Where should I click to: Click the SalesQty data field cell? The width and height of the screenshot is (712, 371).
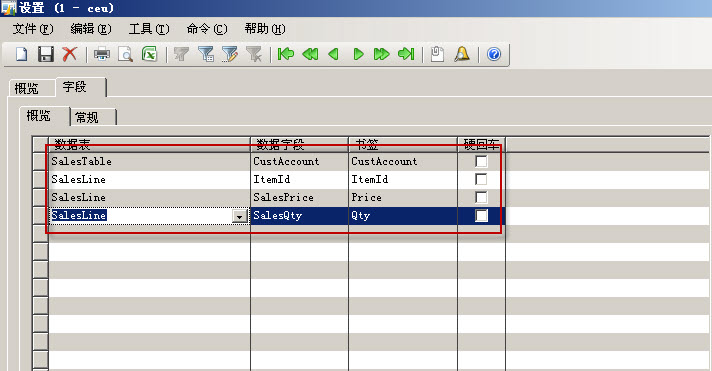(x=299, y=216)
